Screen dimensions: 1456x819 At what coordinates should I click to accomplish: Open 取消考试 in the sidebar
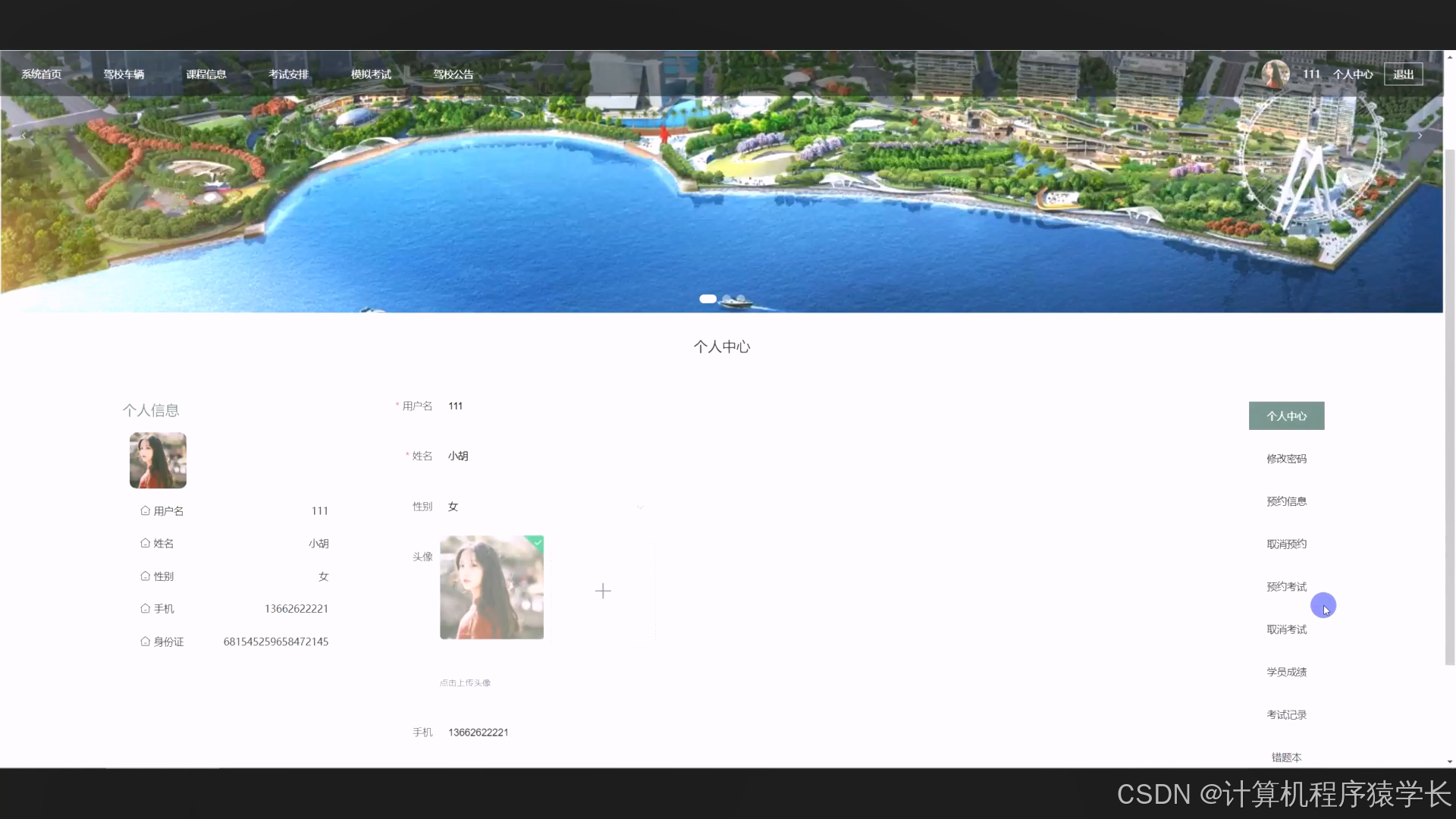click(x=1286, y=629)
